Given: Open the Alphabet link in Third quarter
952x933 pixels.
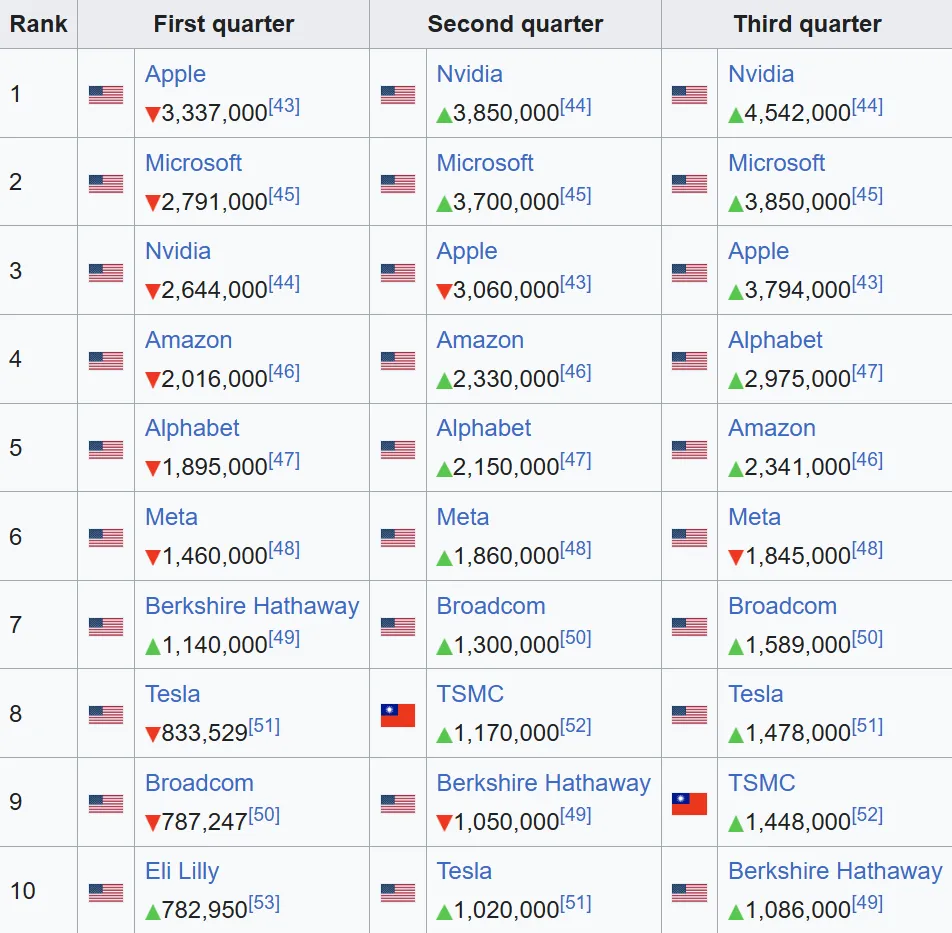Looking at the screenshot, I should [x=775, y=340].
